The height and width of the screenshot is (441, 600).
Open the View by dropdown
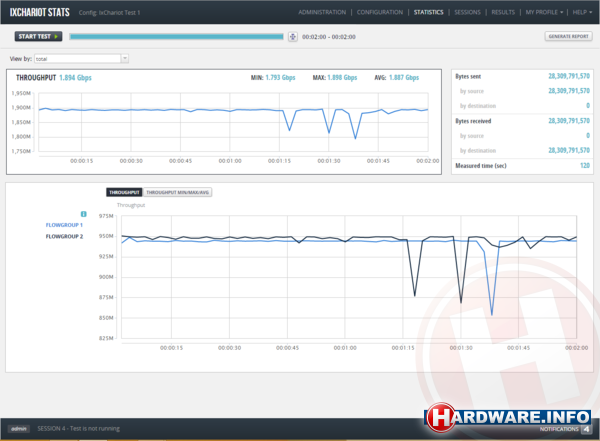(x=82, y=59)
